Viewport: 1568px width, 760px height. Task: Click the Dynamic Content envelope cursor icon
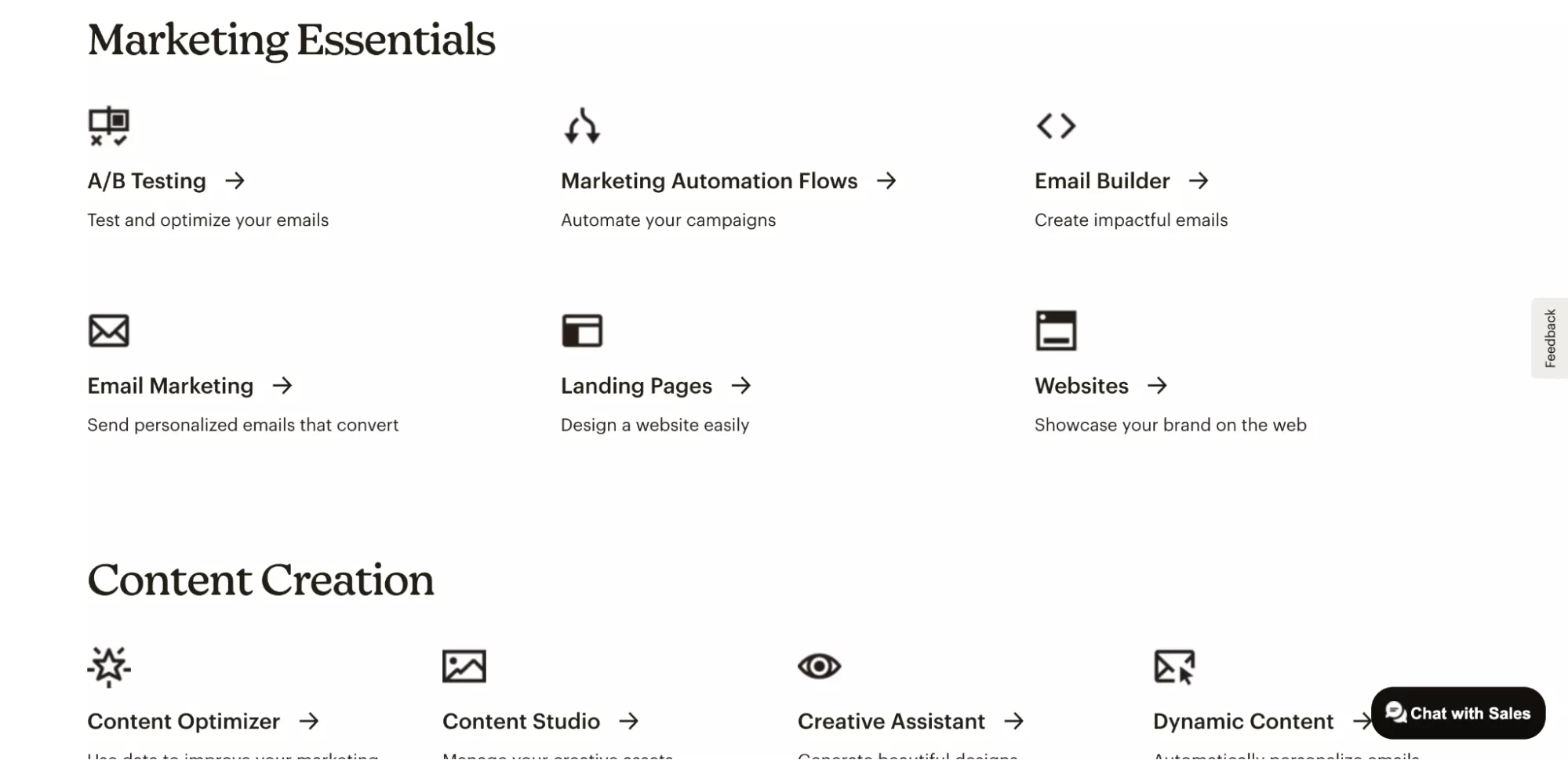[x=1174, y=667]
